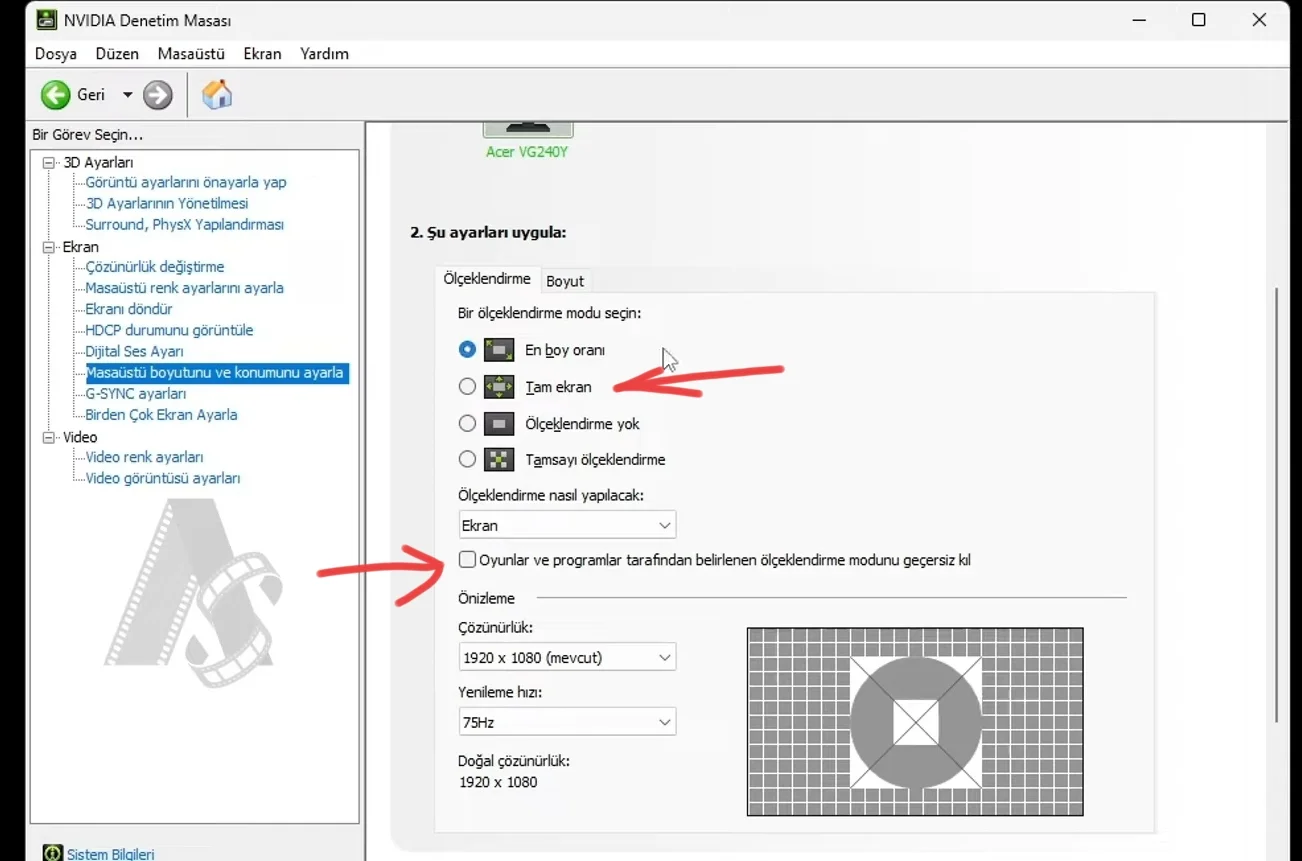This screenshot has width=1302, height=861.
Task: Open the Yenileme hızı 75Hz dropdown
Action: pos(566,722)
